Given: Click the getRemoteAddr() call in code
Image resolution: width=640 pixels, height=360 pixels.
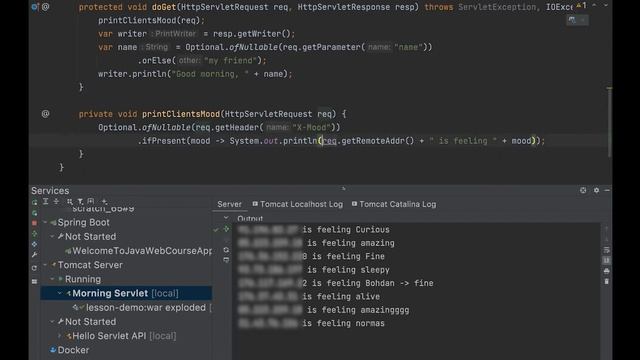Looking at the screenshot, I should point(378,141).
